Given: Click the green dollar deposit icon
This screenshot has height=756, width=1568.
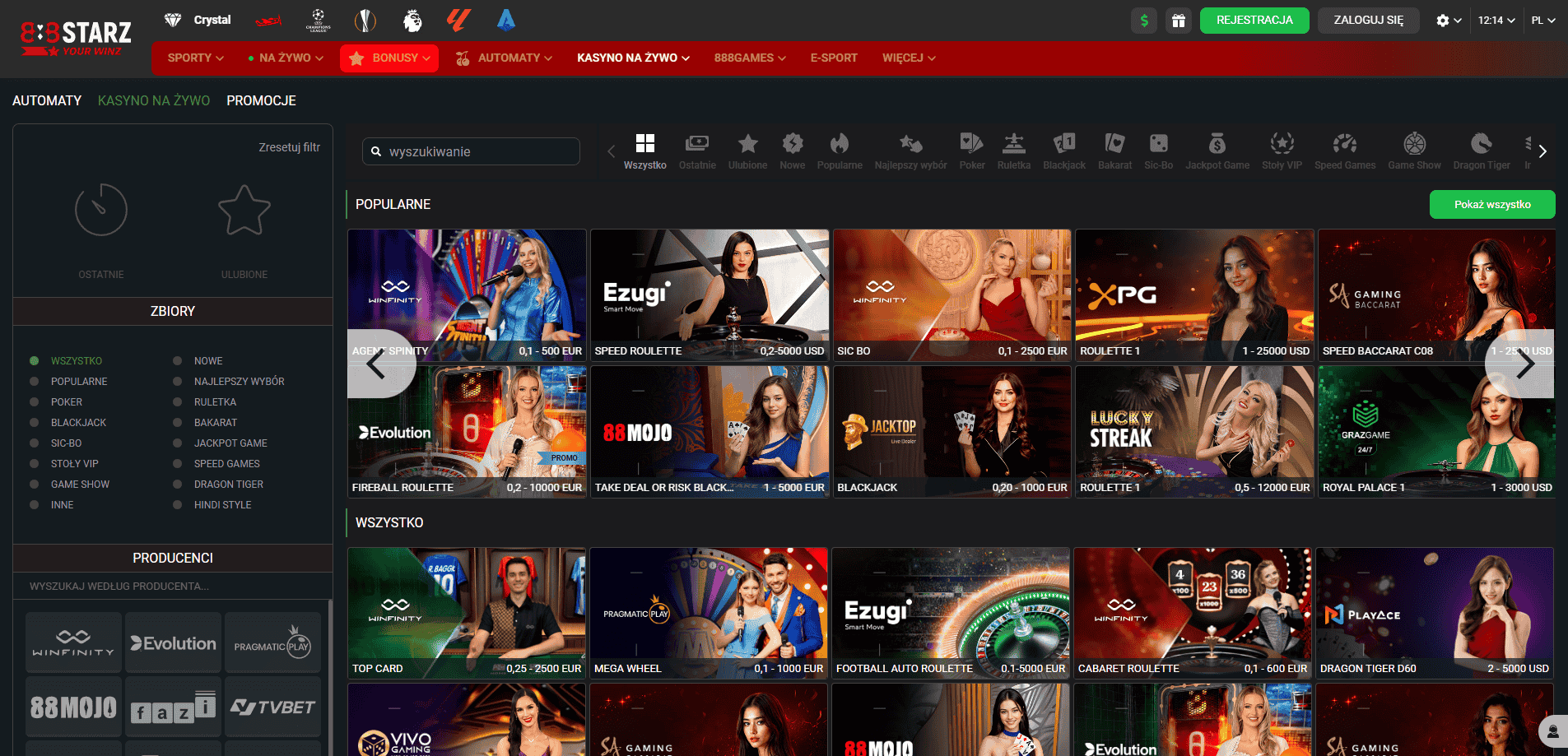Looking at the screenshot, I should tap(1143, 21).
